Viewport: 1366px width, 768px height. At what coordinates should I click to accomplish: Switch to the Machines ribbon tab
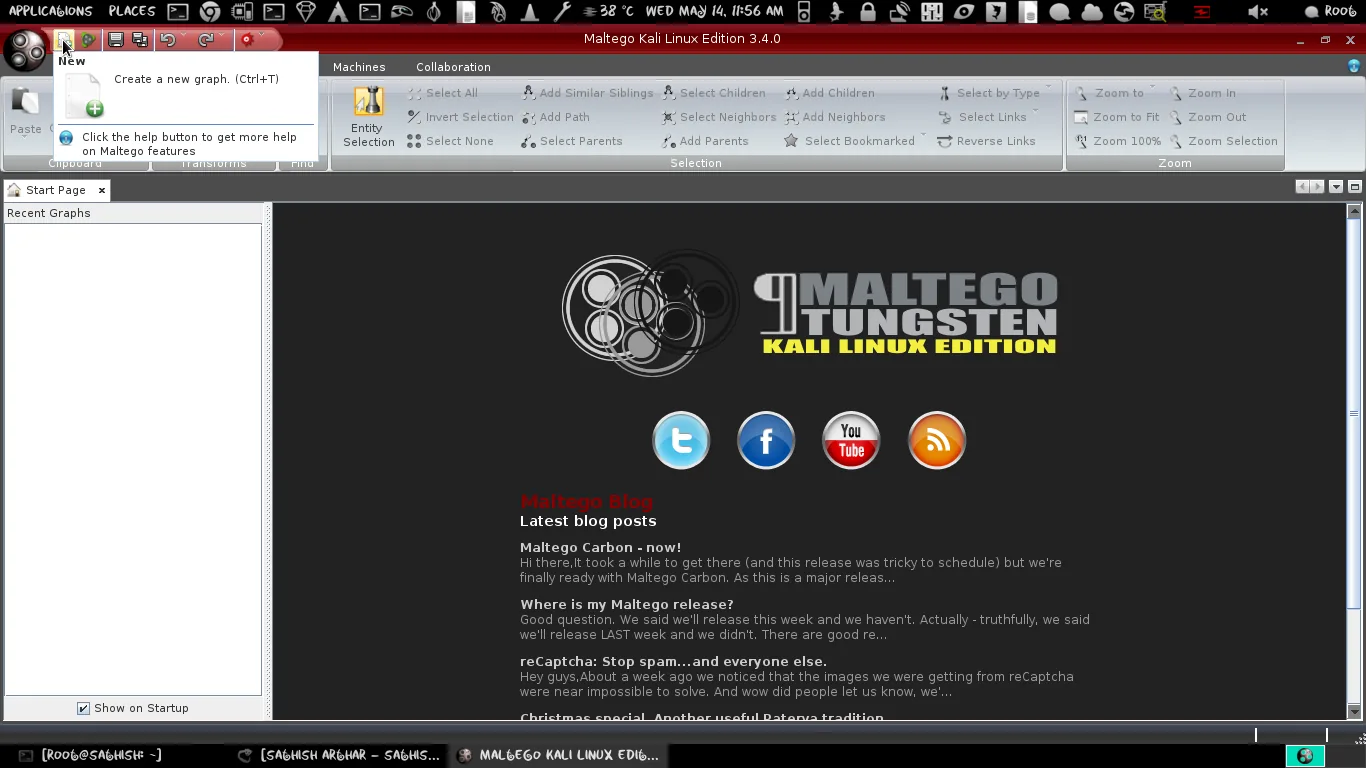[359, 67]
